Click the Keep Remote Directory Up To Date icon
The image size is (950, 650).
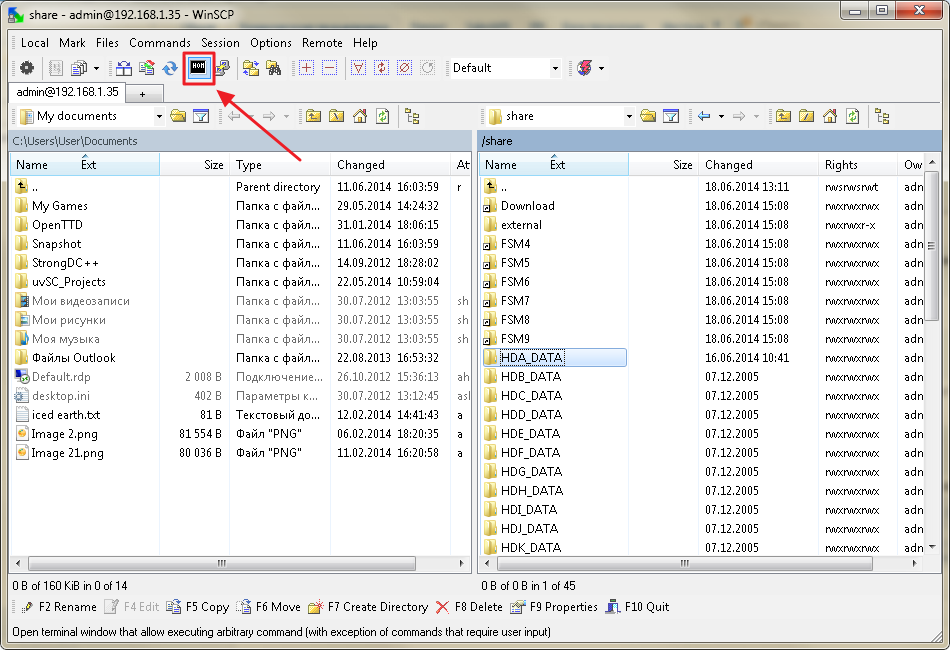tap(170, 68)
